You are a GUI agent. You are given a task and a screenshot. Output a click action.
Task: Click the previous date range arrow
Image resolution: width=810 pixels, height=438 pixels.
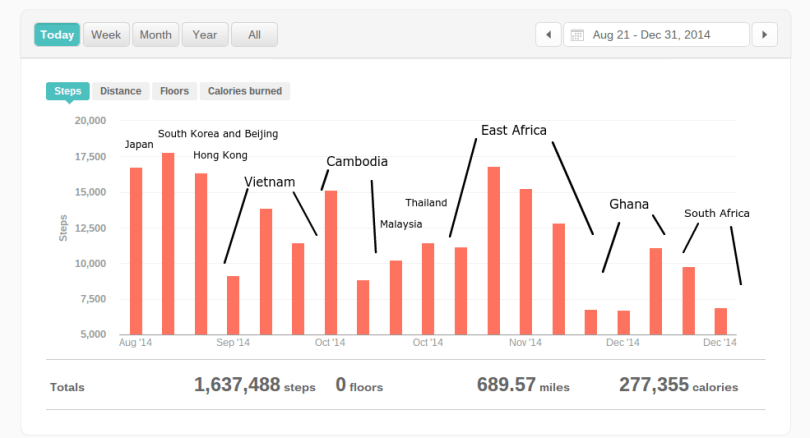(x=548, y=35)
